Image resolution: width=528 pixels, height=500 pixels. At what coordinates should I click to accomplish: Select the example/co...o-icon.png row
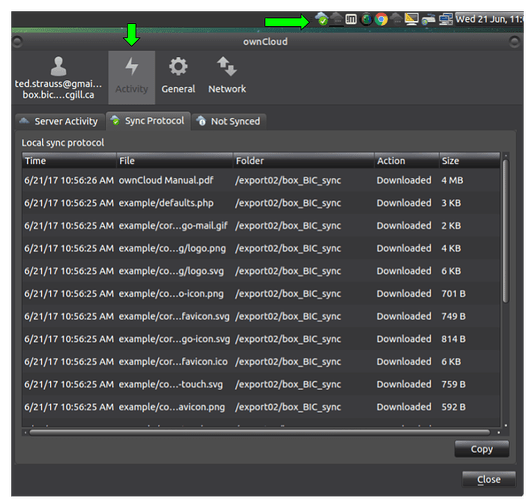click(261, 294)
